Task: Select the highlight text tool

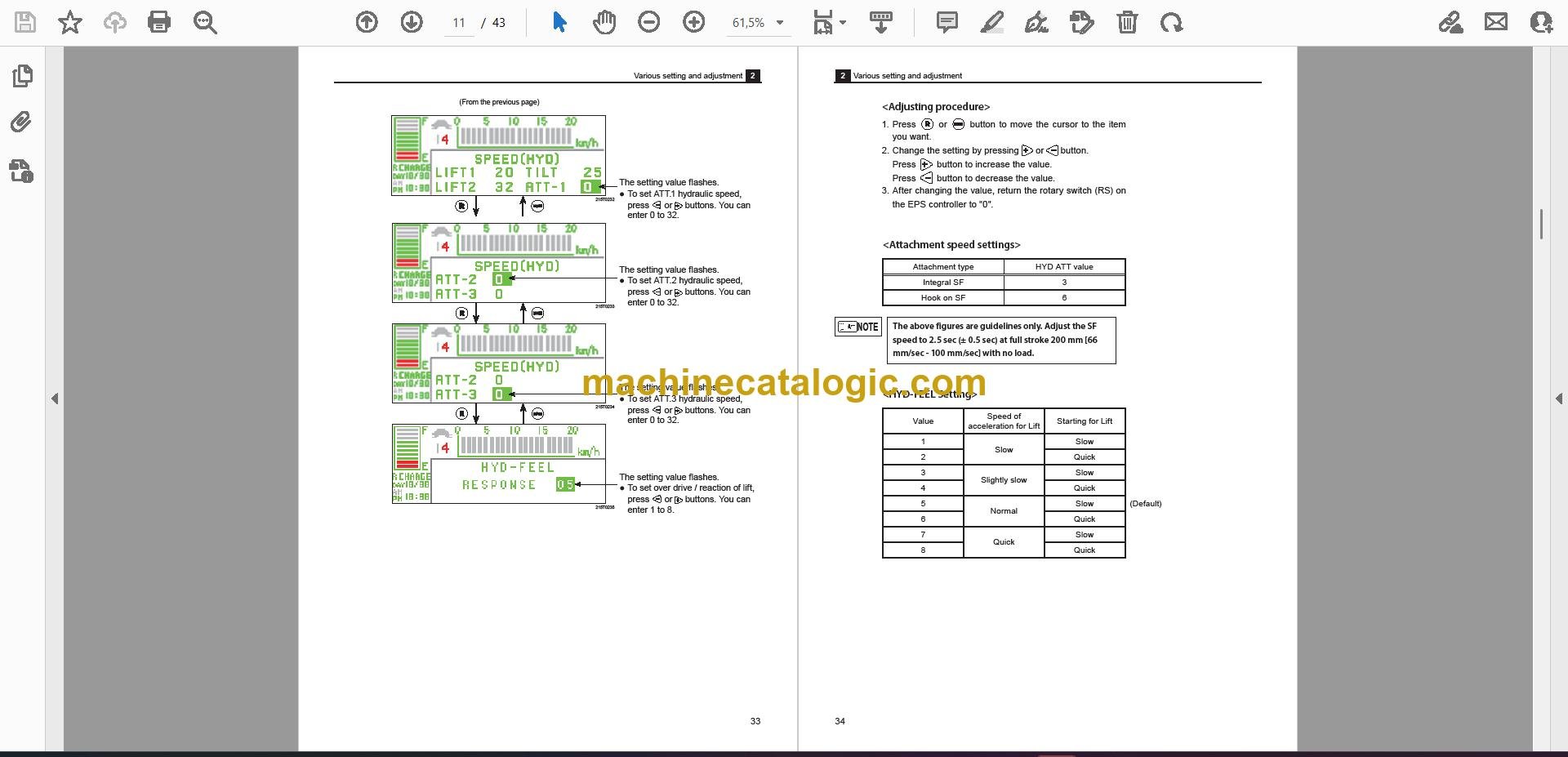Action: [x=992, y=22]
